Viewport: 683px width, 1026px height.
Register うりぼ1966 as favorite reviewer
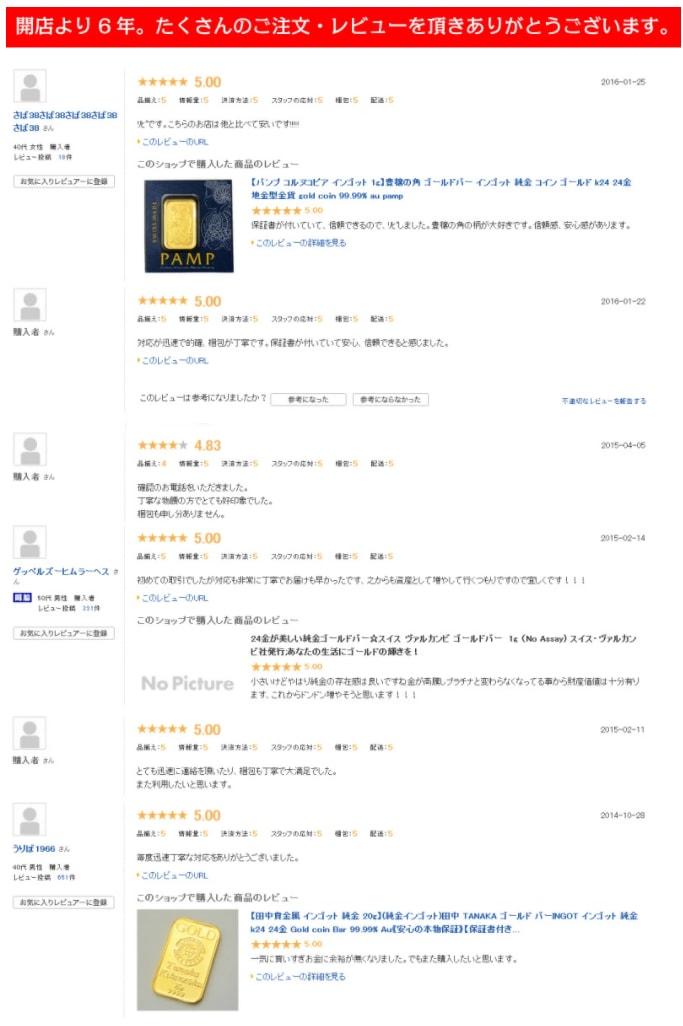[64, 902]
